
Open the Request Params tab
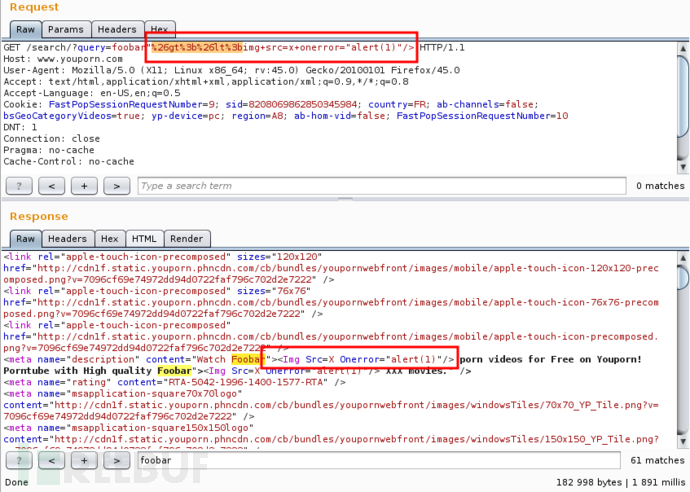tap(66, 29)
